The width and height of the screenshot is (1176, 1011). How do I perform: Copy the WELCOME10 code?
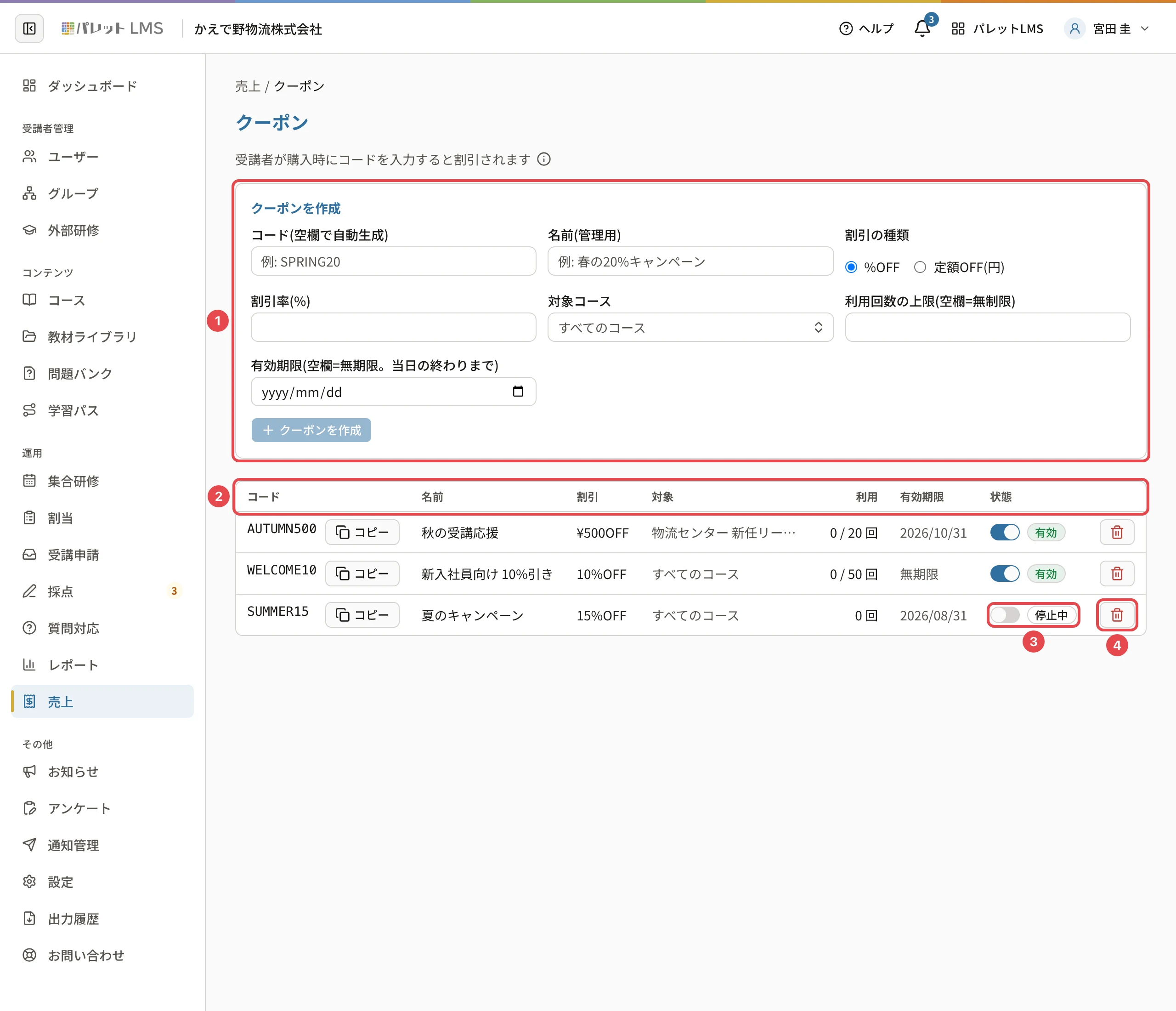coord(362,574)
